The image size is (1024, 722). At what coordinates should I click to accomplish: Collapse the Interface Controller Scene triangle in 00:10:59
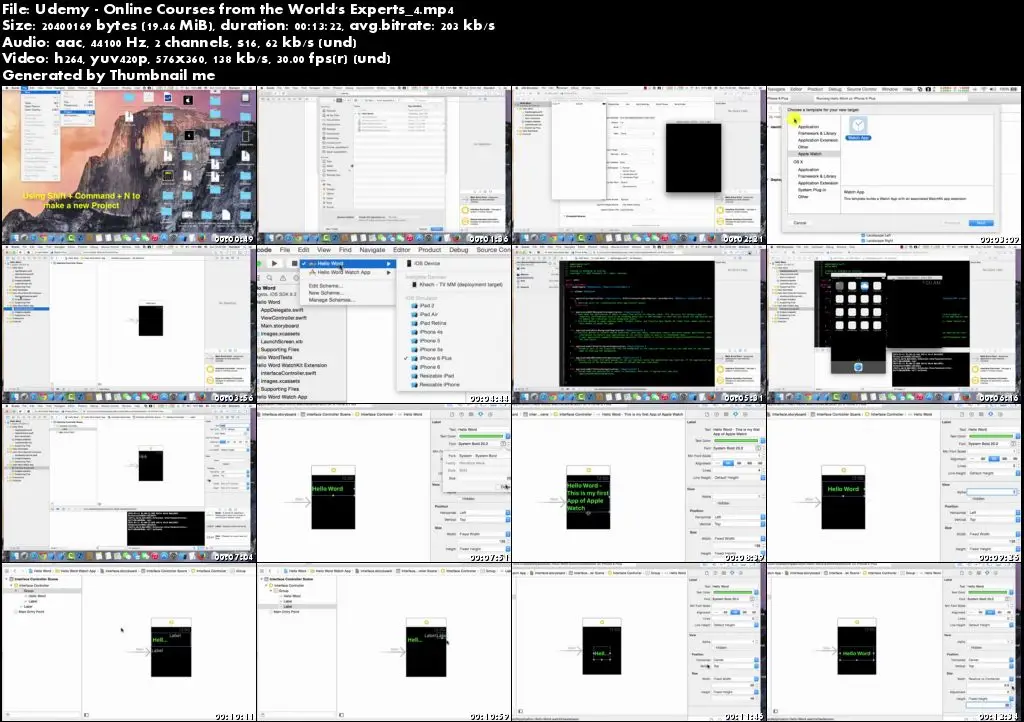(x=261, y=579)
